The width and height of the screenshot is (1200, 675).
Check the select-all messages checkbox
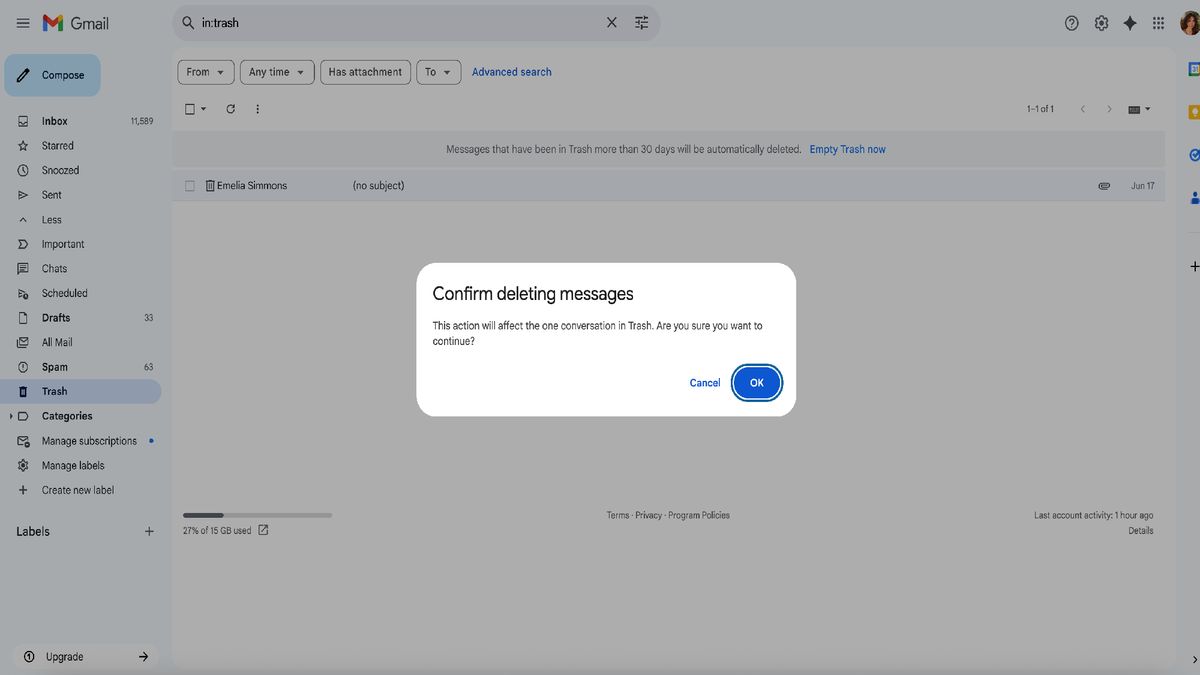[188, 108]
